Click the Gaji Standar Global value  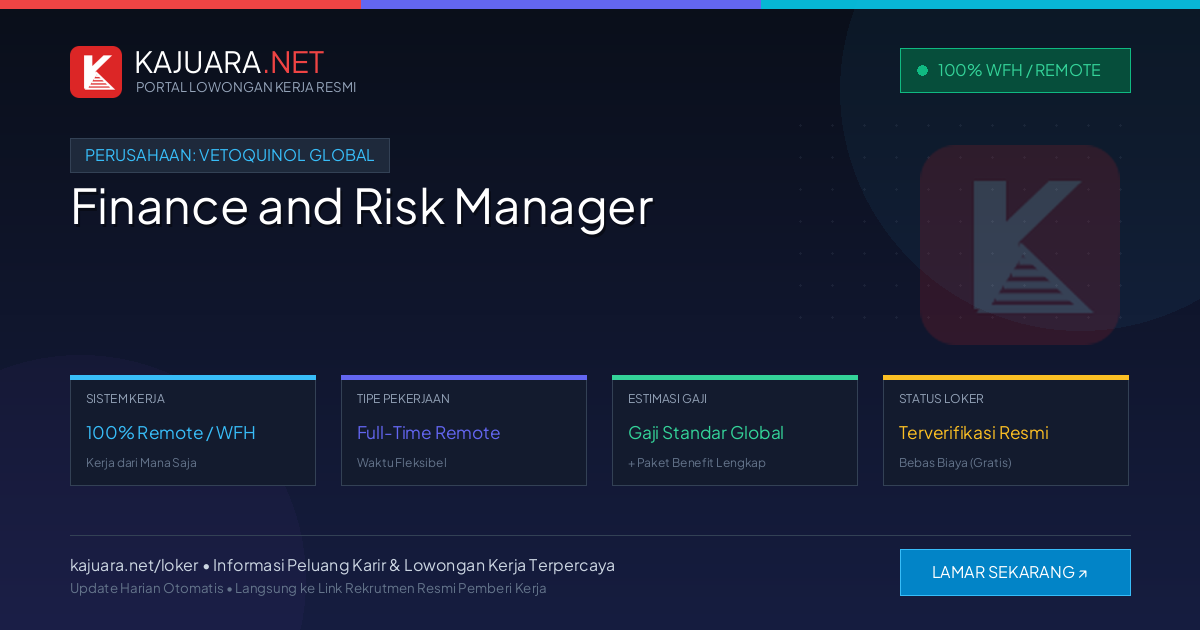pyautogui.click(x=706, y=433)
